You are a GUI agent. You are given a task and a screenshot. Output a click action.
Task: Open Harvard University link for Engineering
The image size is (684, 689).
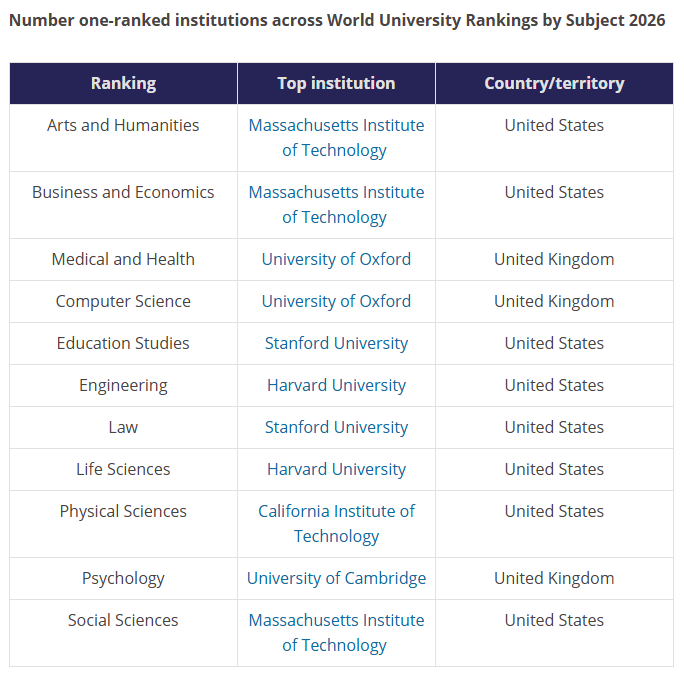336,385
